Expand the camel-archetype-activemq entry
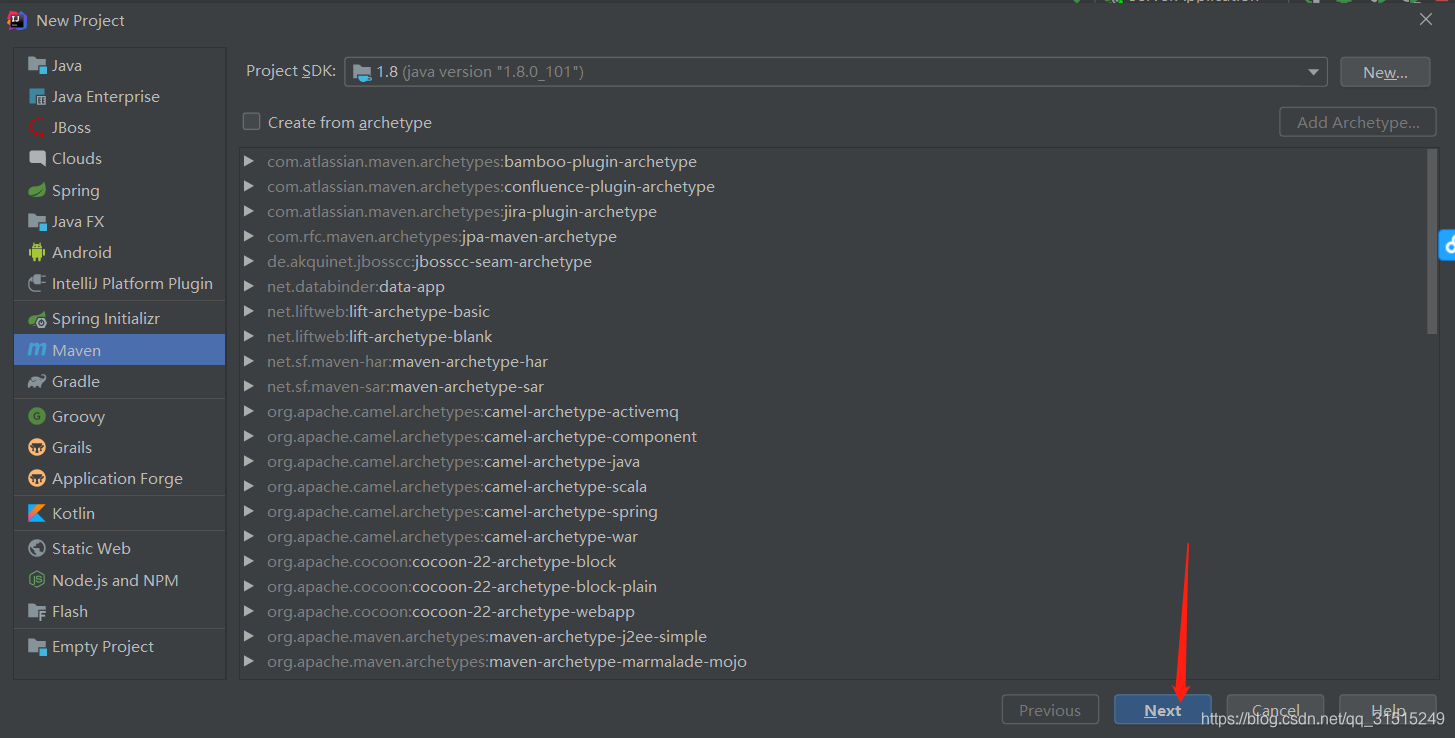The image size is (1455, 738). (249, 411)
